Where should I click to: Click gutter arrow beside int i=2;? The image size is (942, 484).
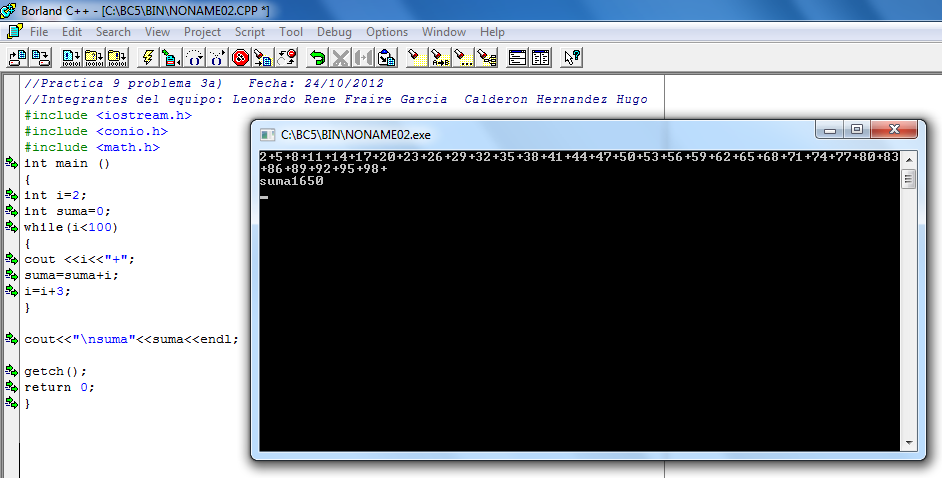tap(11, 195)
